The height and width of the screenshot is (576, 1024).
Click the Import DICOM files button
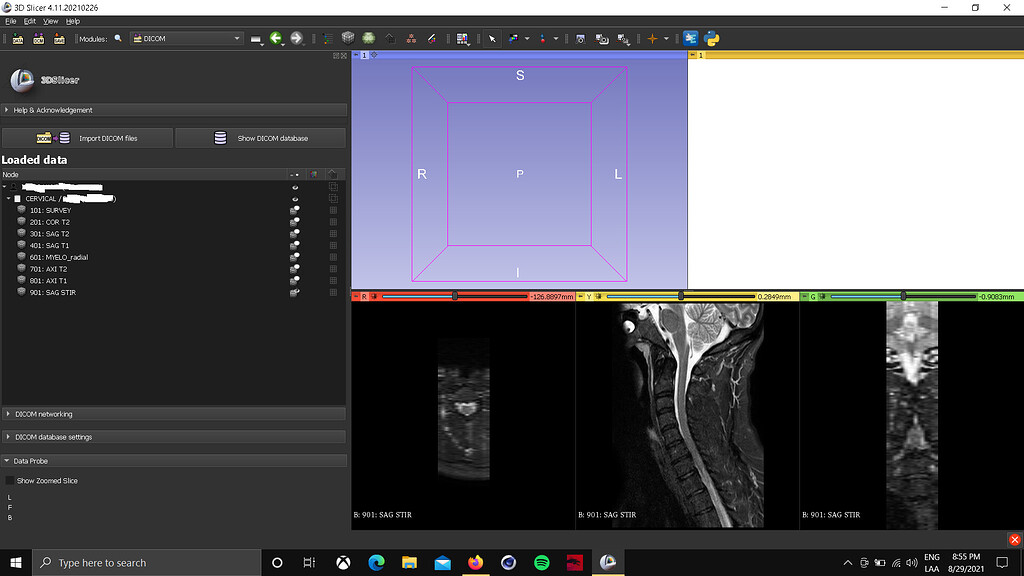pos(86,137)
